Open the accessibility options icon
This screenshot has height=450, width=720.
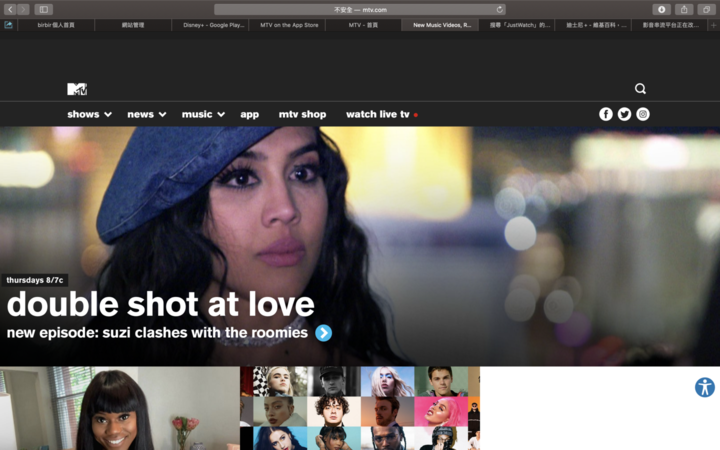[704, 387]
